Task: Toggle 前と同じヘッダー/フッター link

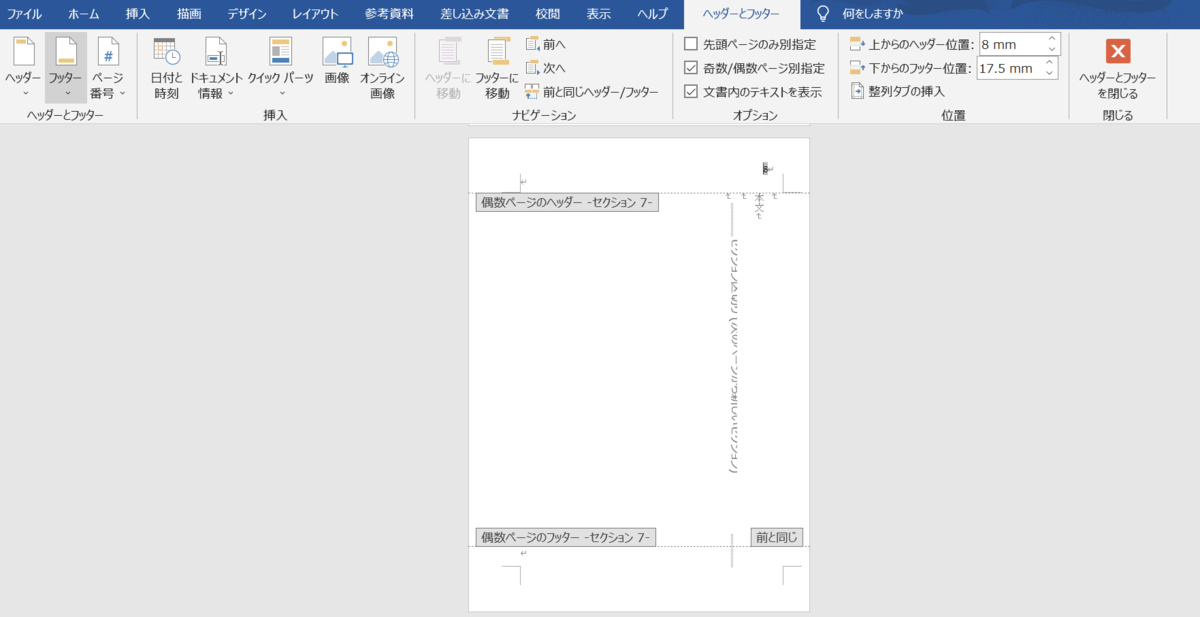Action: click(x=592, y=92)
